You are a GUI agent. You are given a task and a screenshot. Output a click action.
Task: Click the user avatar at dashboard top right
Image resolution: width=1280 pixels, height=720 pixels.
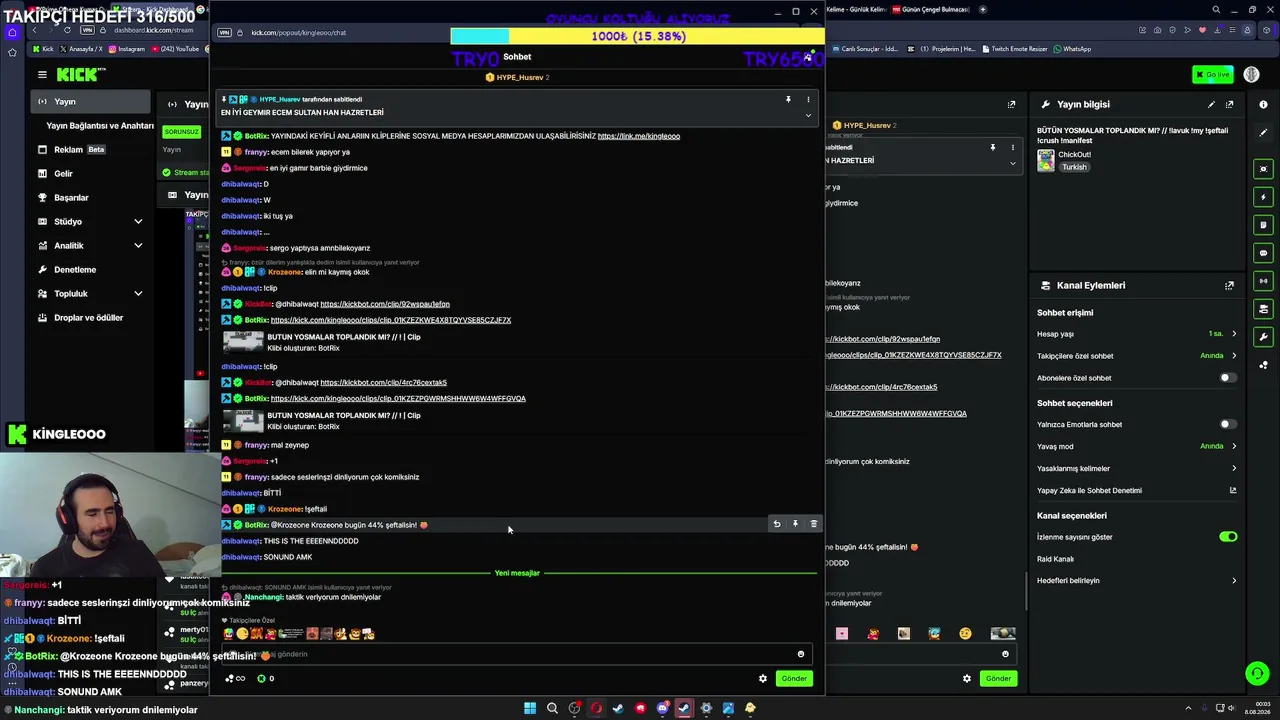(1251, 74)
